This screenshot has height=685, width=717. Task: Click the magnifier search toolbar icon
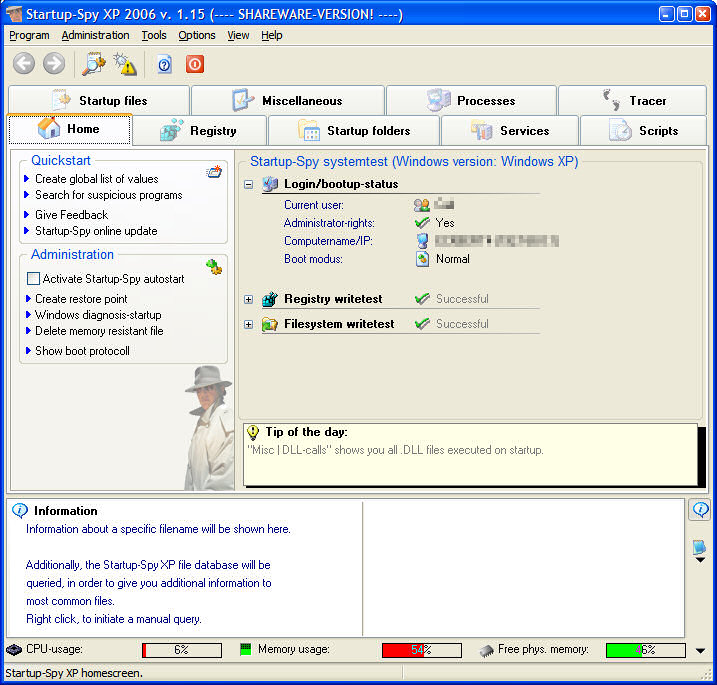pyautogui.click(x=93, y=64)
